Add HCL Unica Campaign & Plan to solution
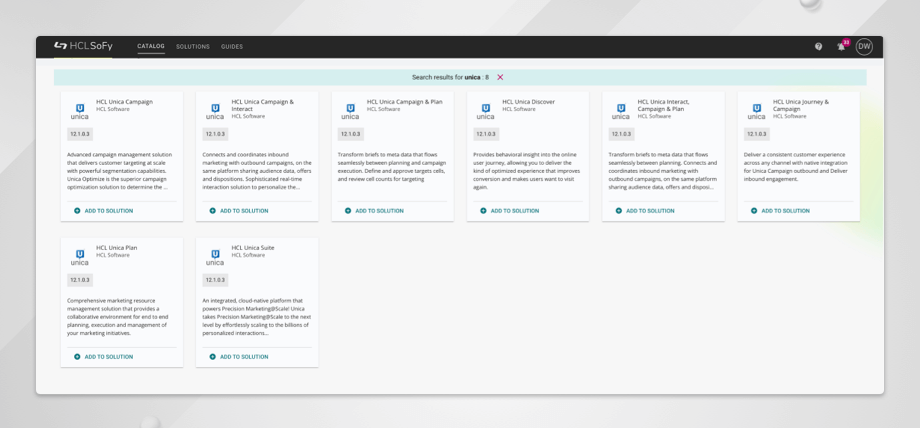 pyautogui.click(x=374, y=211)
